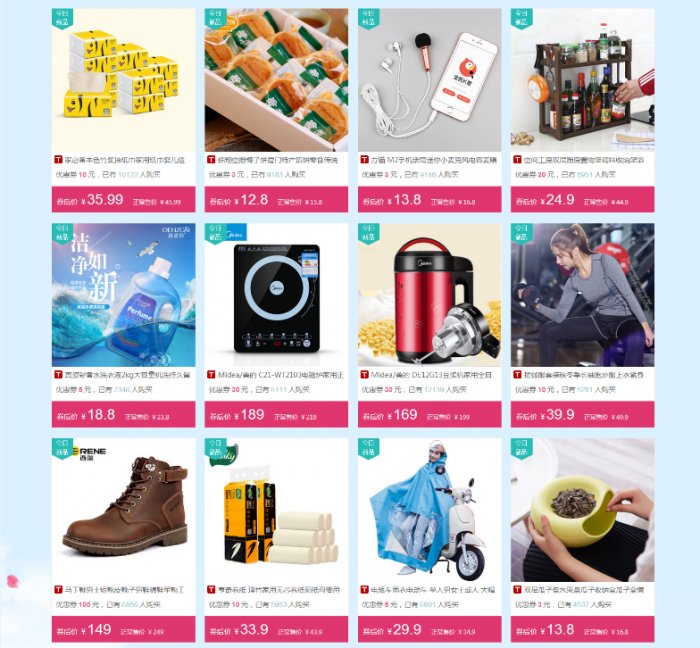Open the sportswear woman workout image
Image resolution: width=700 pixels, height=648 pixels.
(x=583, y=295)
